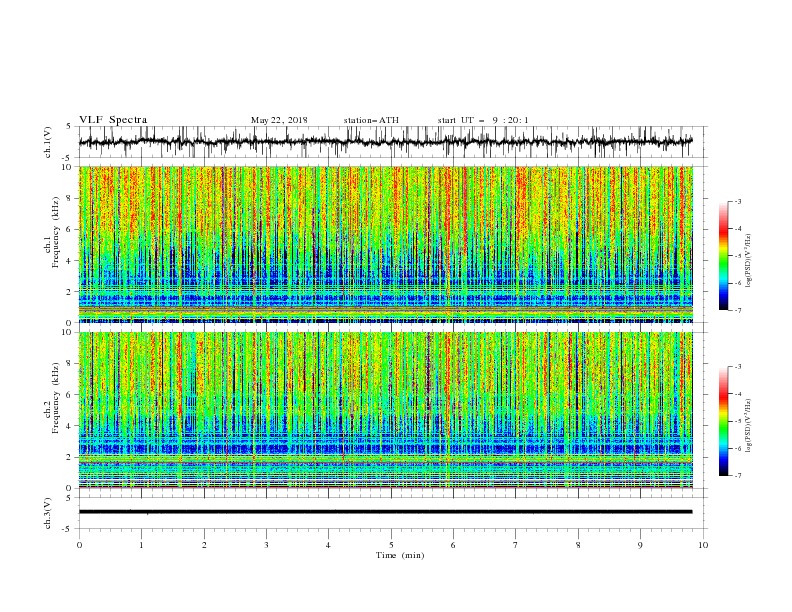Click time axis tick label '10'

pyautogui.click(x=703, y=545)
